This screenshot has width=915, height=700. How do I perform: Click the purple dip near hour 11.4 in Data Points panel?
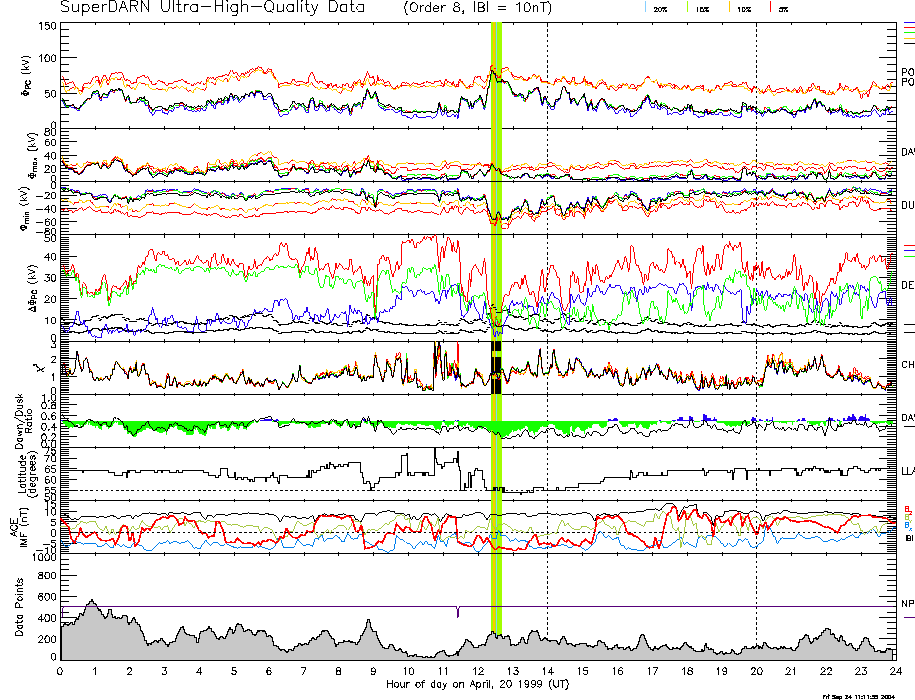click(458, 612)
